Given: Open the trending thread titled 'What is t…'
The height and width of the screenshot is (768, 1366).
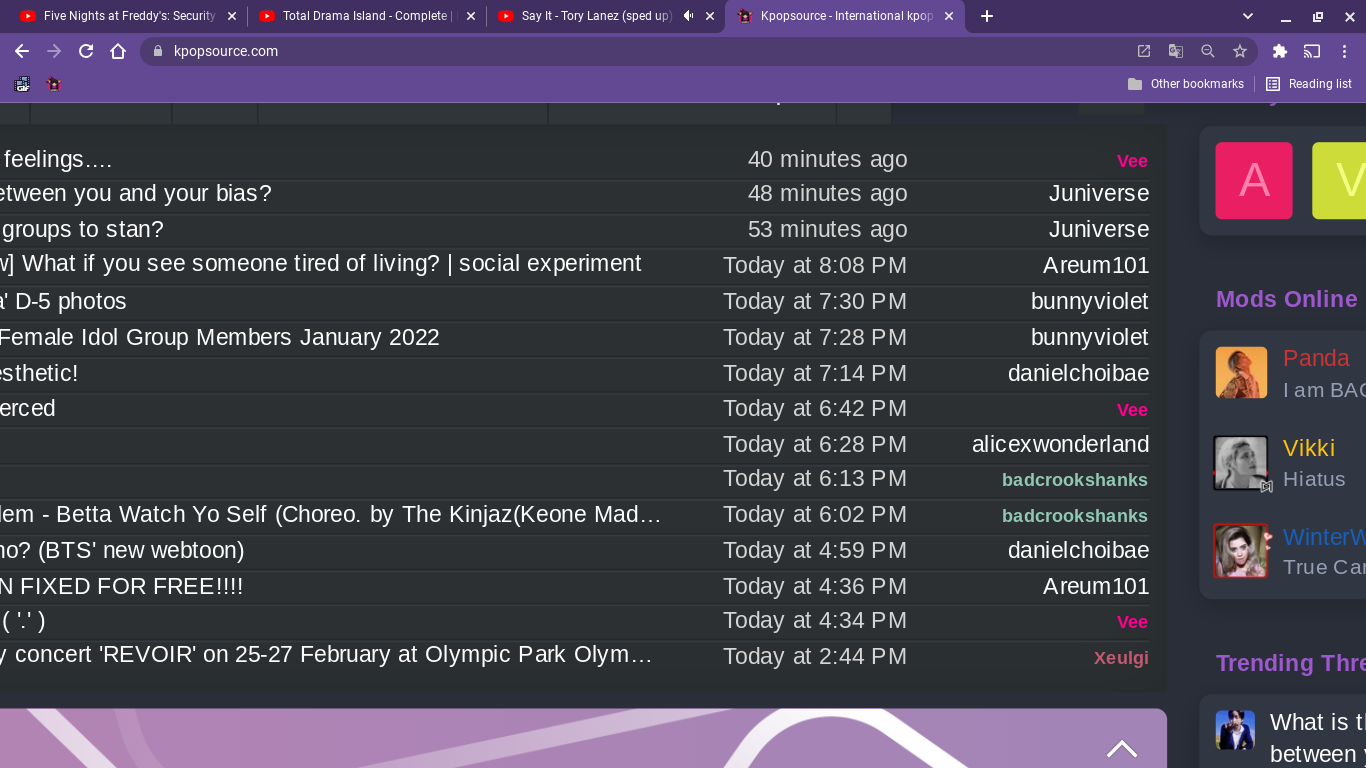Looking at the screenshot, I should [1317, 737].
